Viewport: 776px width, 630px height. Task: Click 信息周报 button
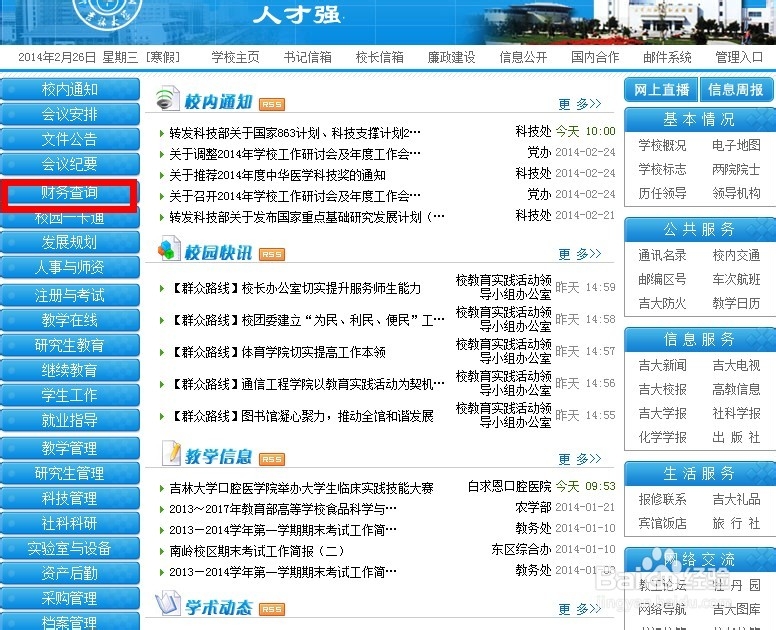pyautogui.click(x=736, y=90)
